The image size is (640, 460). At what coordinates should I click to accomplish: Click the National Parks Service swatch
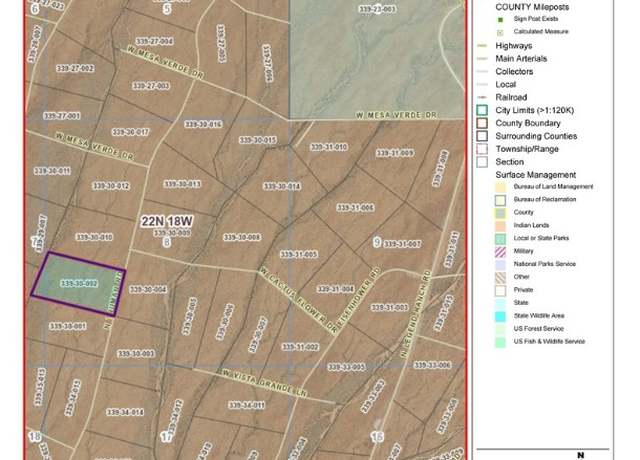(500, 264)
